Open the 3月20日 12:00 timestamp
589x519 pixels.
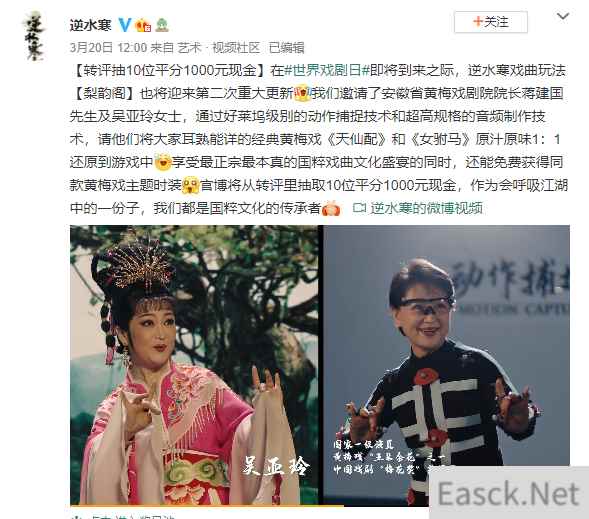pyautogui.click(x=108, y=48)
